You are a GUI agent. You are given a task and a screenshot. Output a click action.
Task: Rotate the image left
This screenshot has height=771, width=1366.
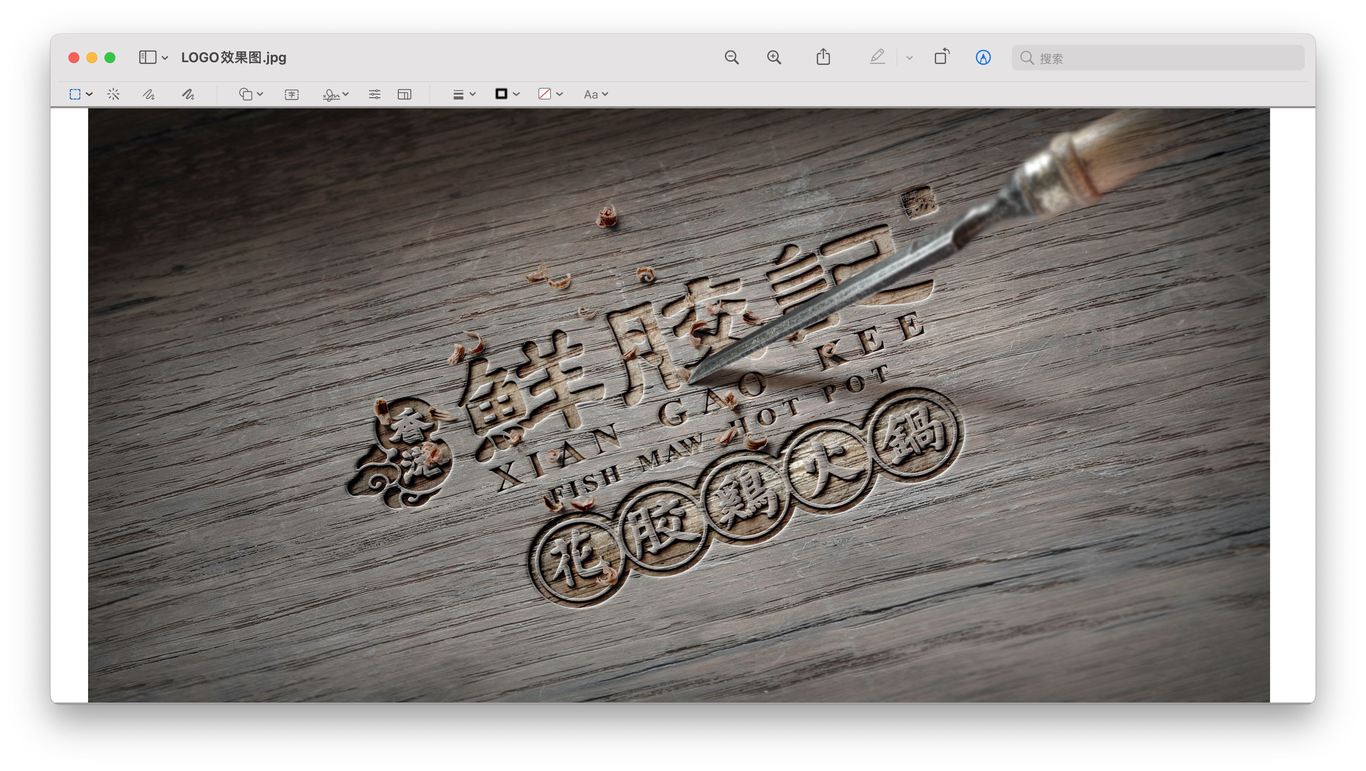pyautogui.click(x=941, y=57)
